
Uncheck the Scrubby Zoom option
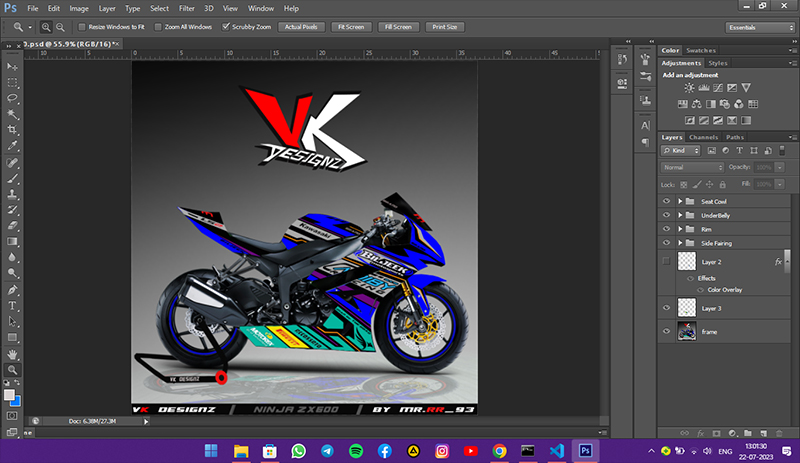point(225,27)
